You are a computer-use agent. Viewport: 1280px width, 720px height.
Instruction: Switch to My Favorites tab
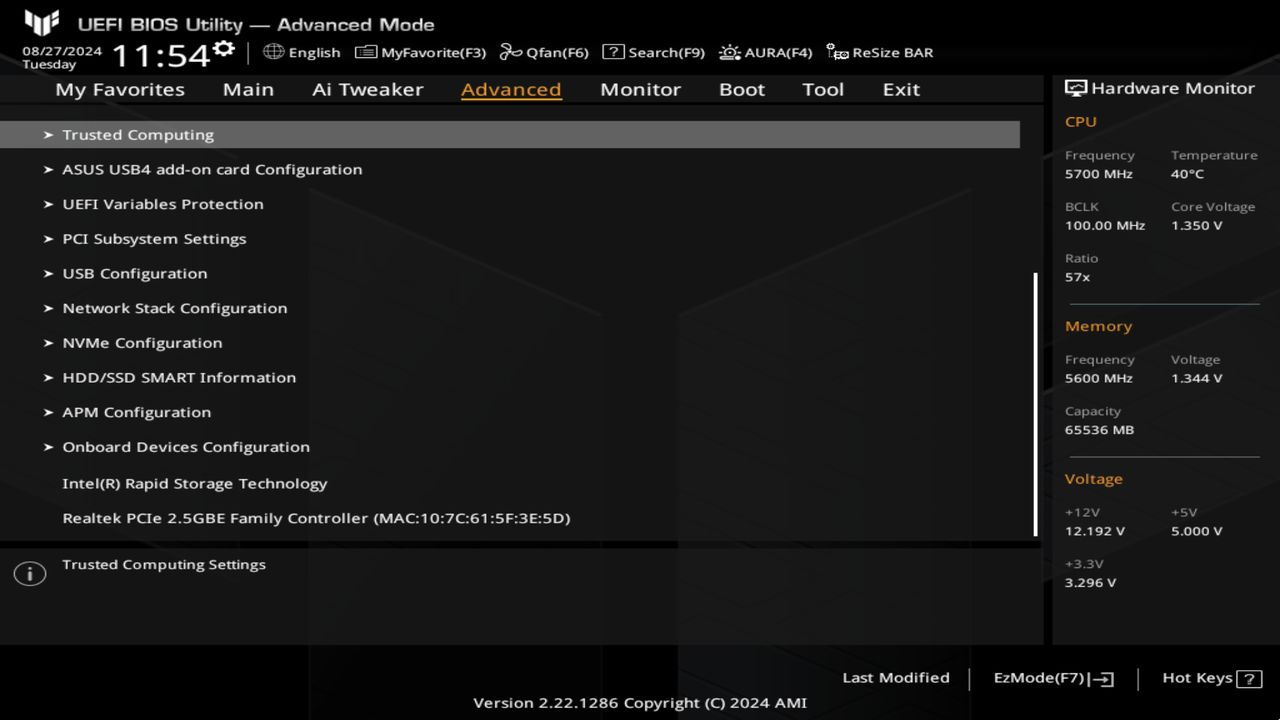(x=120, y=90)
